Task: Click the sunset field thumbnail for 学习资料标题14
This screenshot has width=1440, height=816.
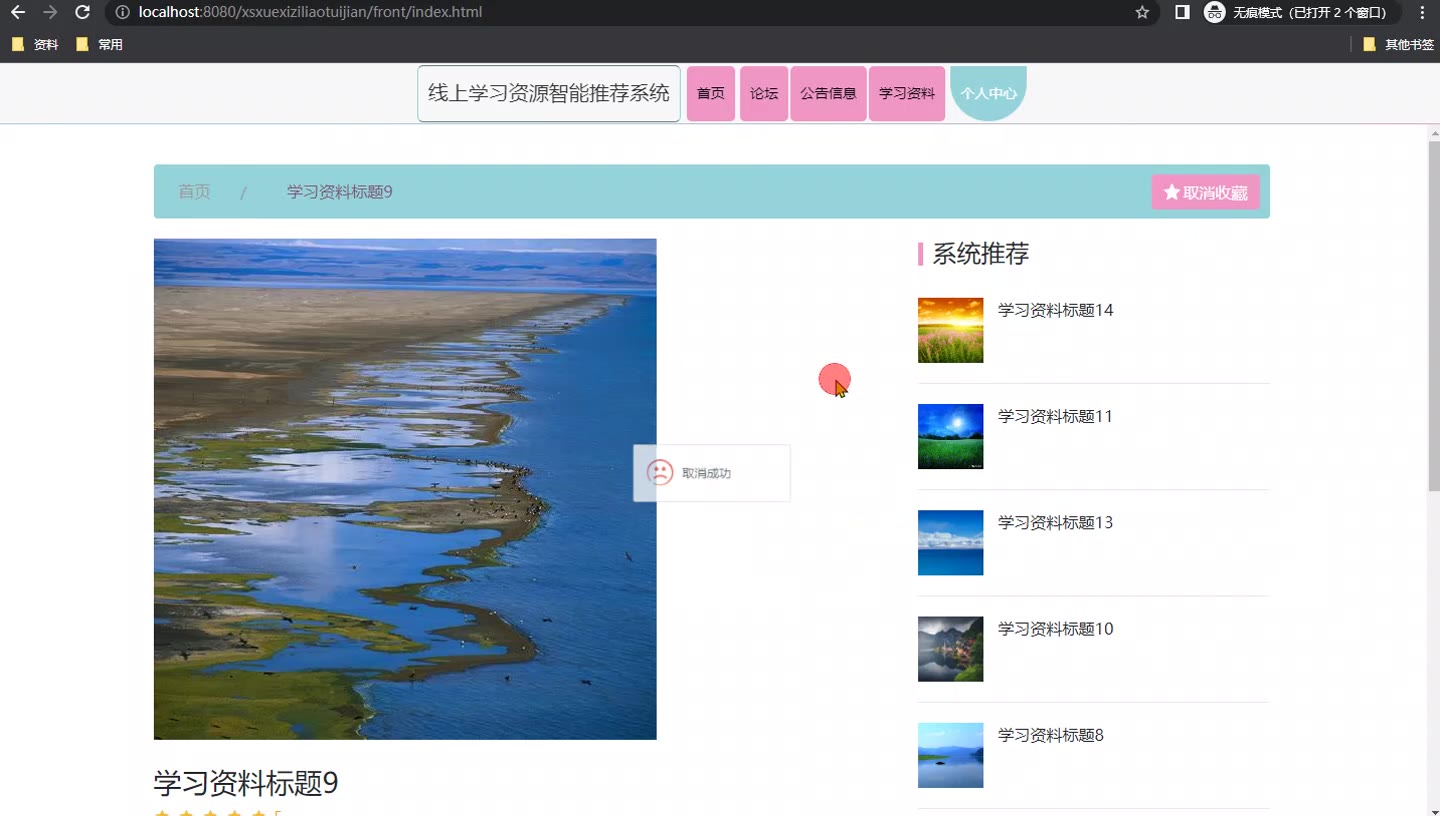Action: [950, 330]
